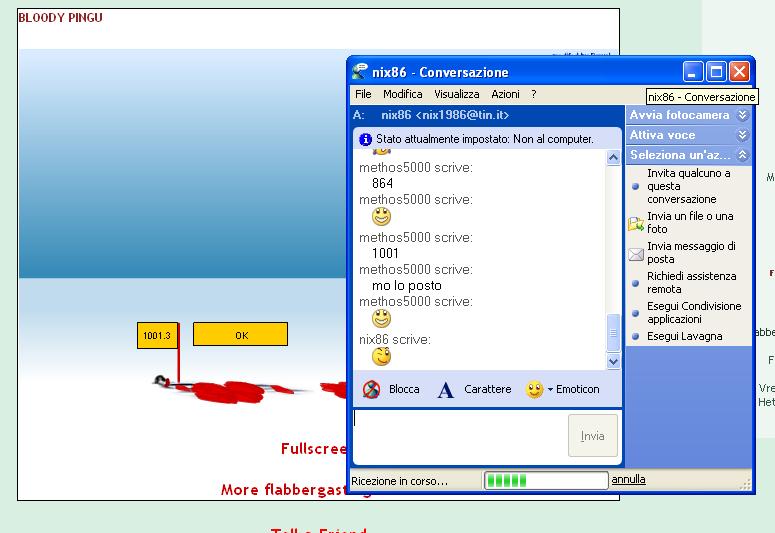This screenshot has width=775, height=533.
Task: Click the 'Stato attualmente impostato' notice
Action: tap(484, 139)
